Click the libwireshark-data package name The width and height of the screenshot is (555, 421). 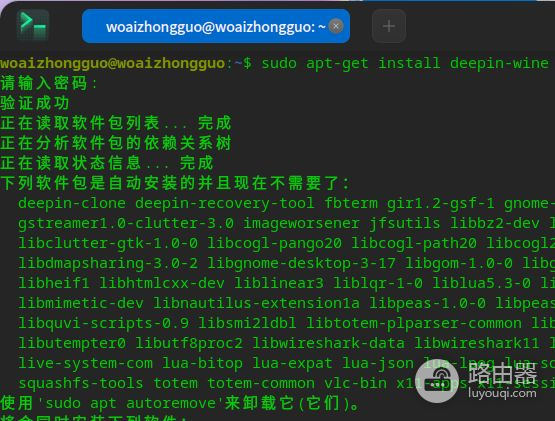(x=328, y=343)
